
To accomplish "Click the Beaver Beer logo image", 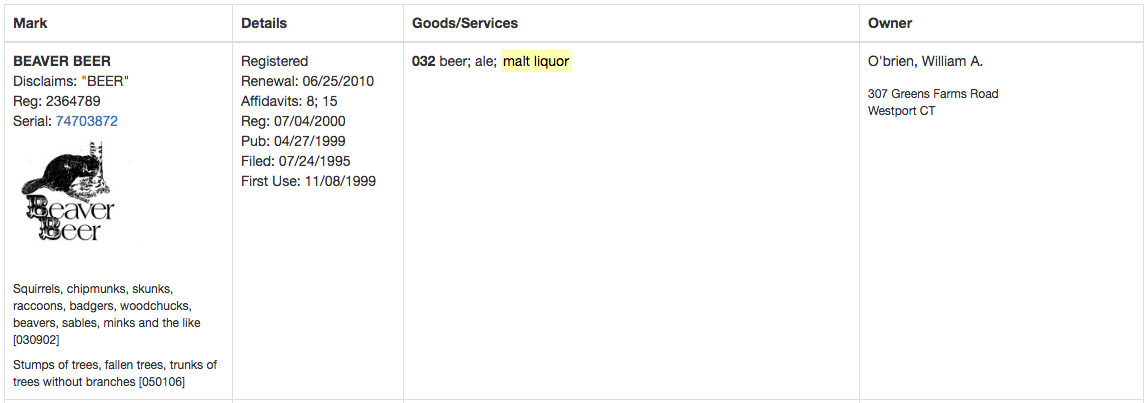I will 68,192.
